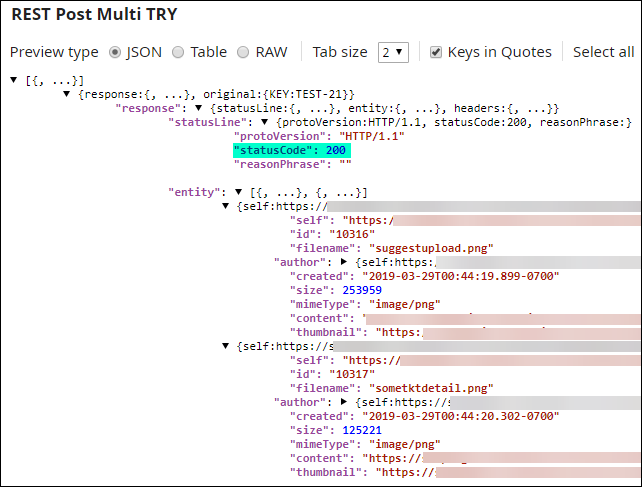This screenshot has height=487, width=642.
Task: Collapse the first entity attachment object
Action: point(227,206)
